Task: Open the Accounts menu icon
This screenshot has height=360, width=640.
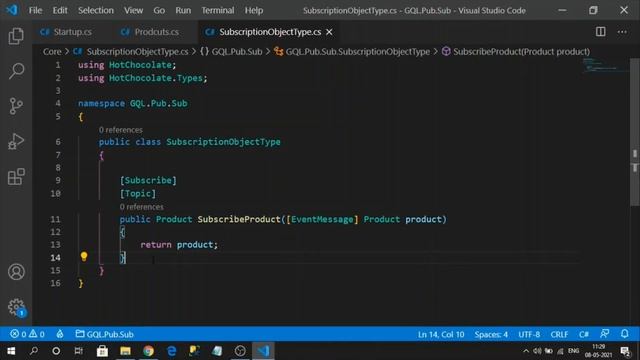Action: (x=16, y=272)
